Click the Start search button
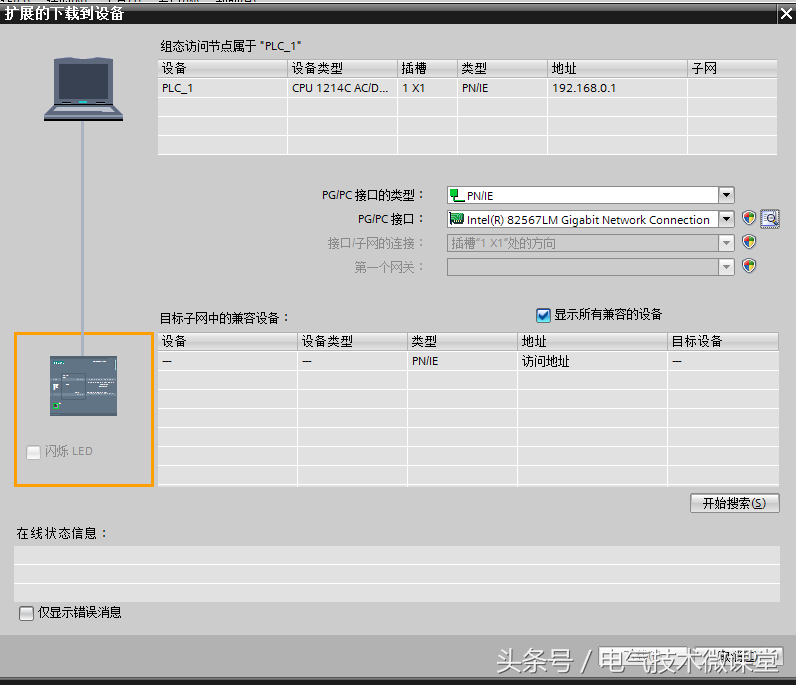This screenshot has width=796, height=685. (x=735, y=503)
